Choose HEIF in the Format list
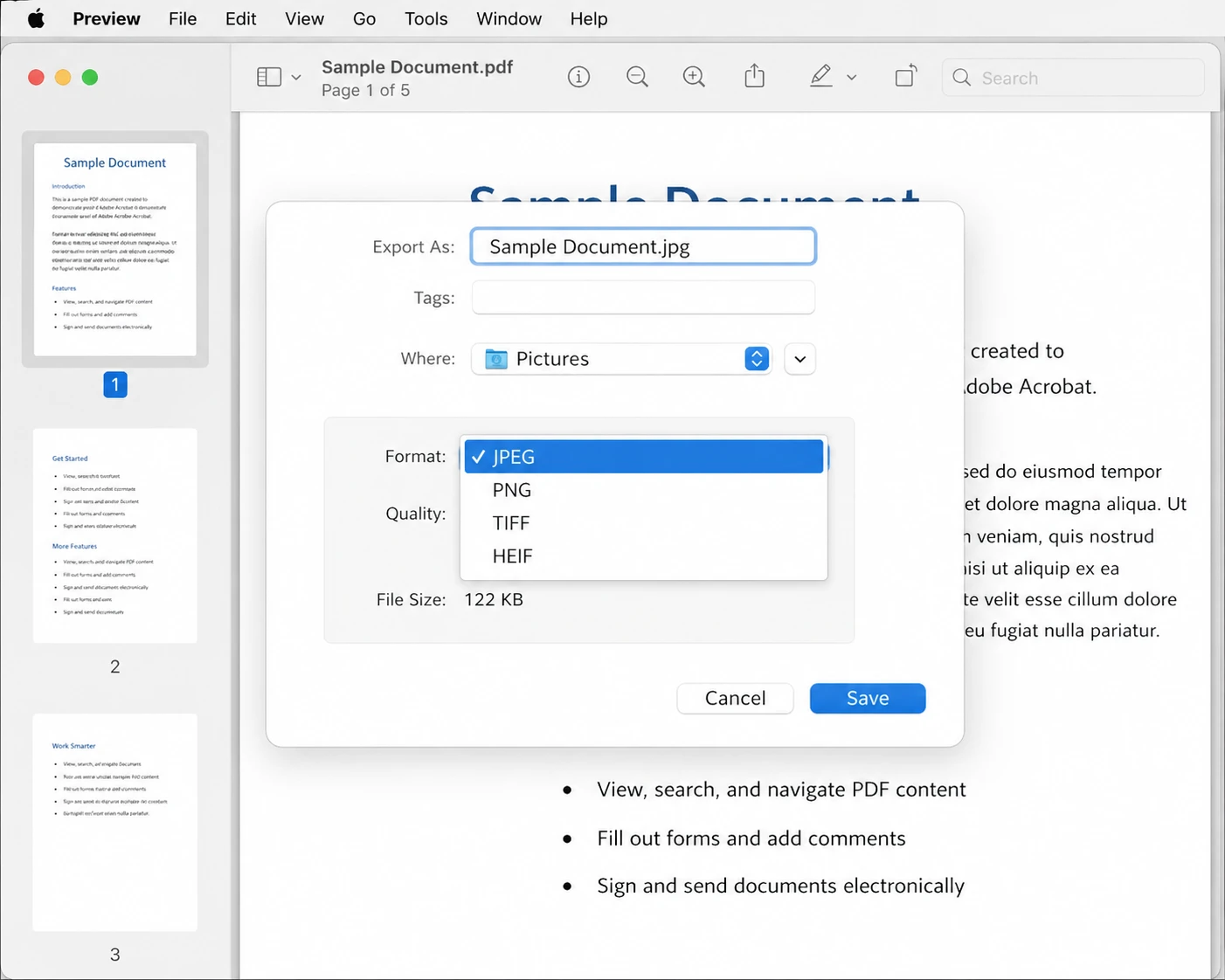Viewport: 1225px width, 980px height. (x=644, y=556)
